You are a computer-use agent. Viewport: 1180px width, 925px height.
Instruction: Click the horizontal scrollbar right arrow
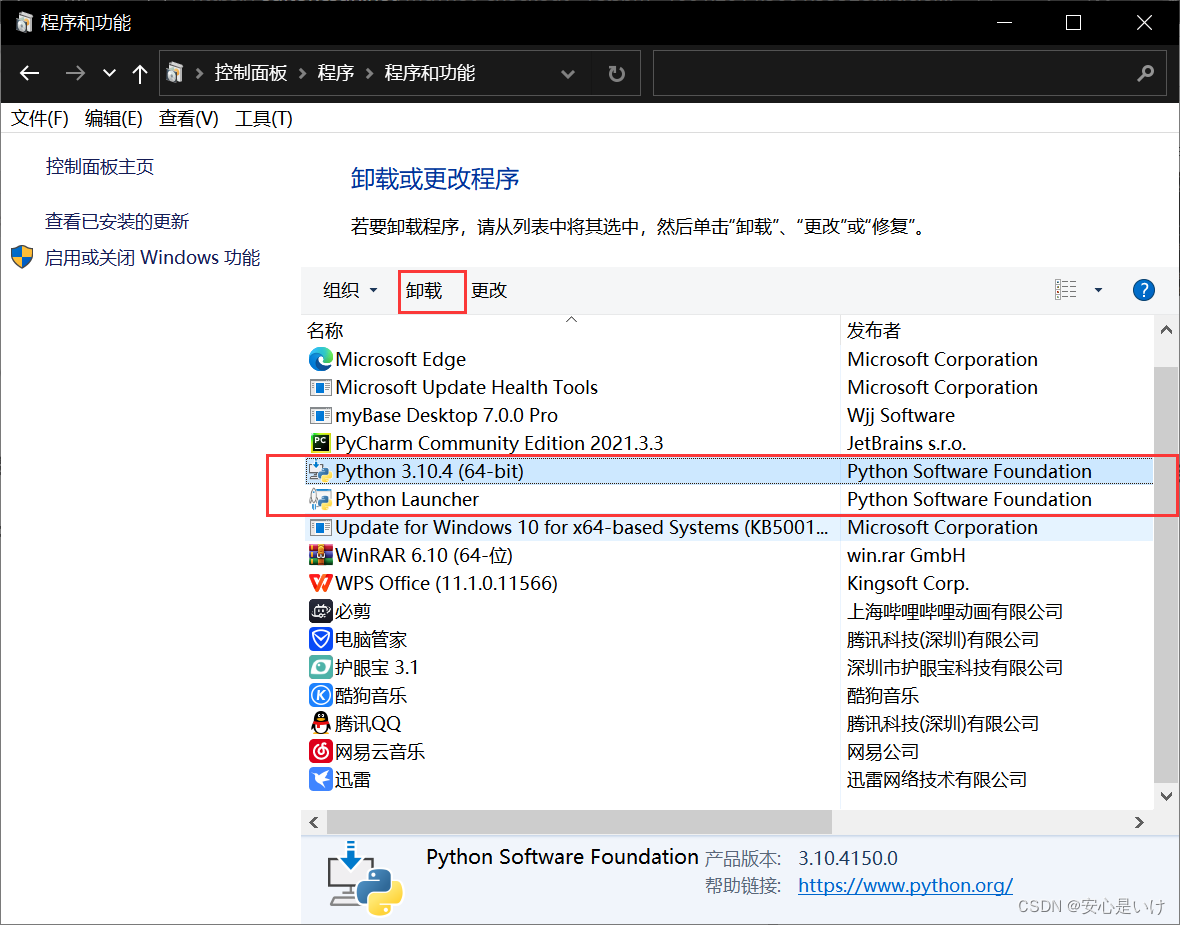click(x=1139, y=823)
